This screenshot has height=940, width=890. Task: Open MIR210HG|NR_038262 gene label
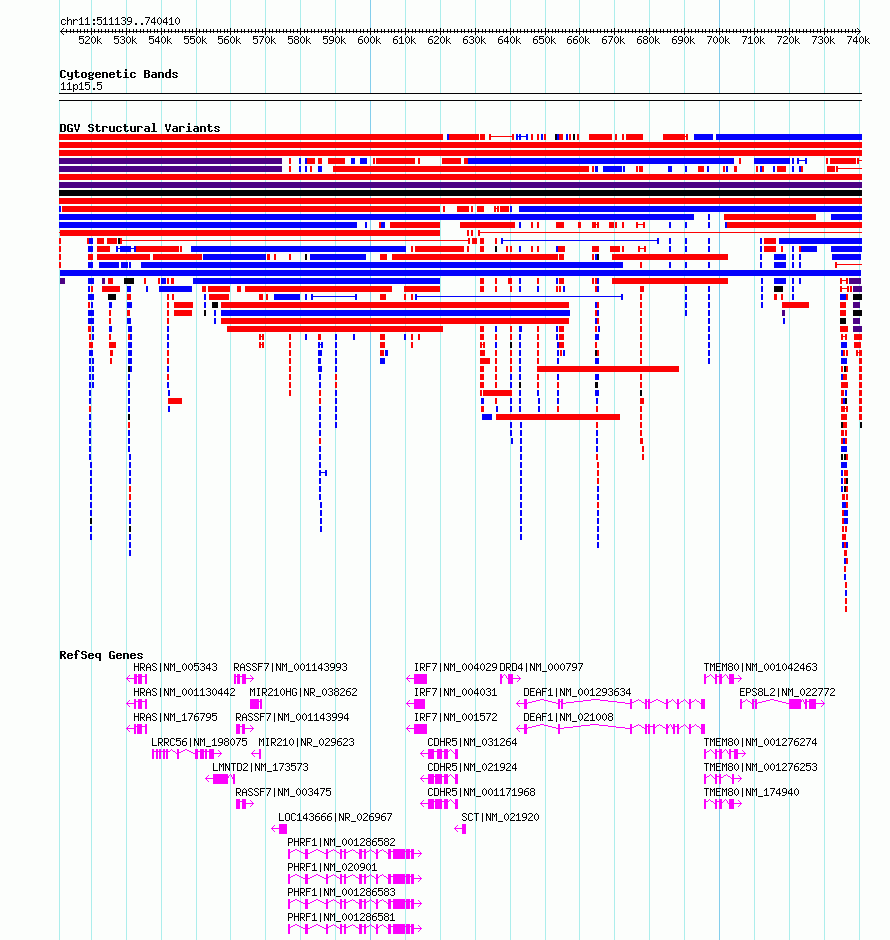pos(303,692)
